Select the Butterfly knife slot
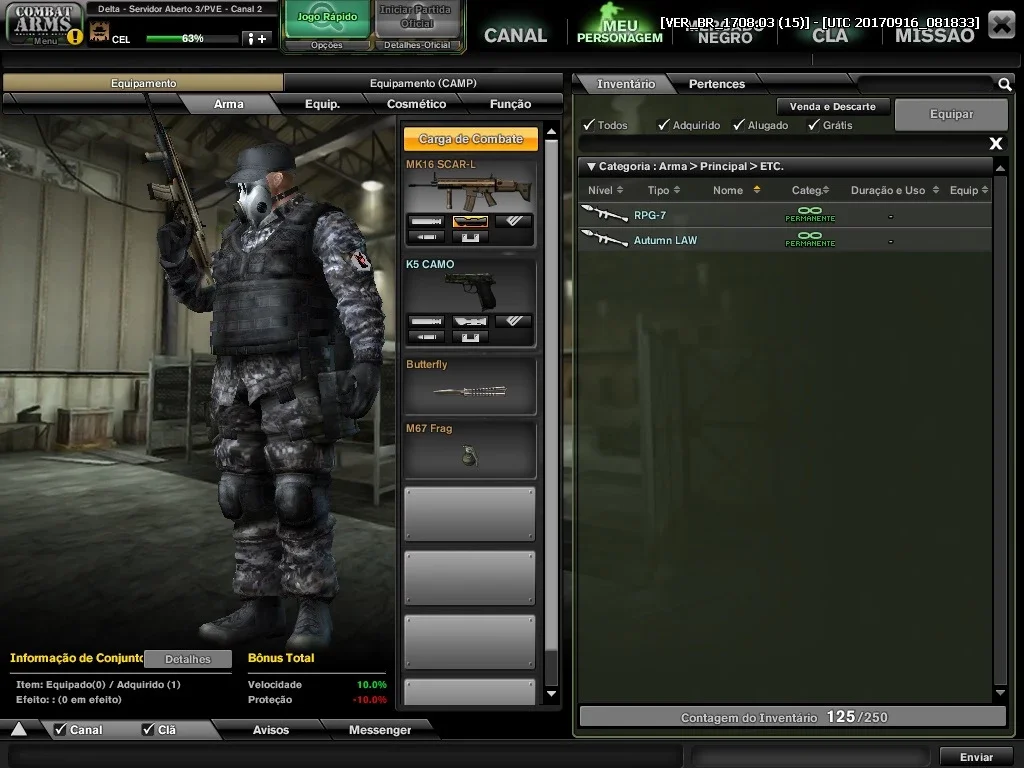 (470, 386)
